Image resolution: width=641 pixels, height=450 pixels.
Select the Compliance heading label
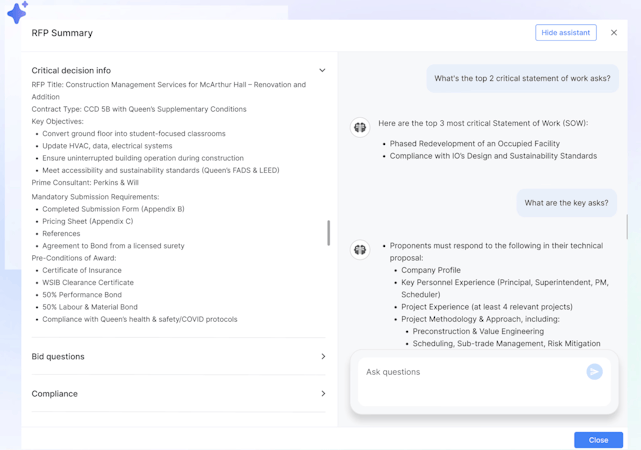55,394
